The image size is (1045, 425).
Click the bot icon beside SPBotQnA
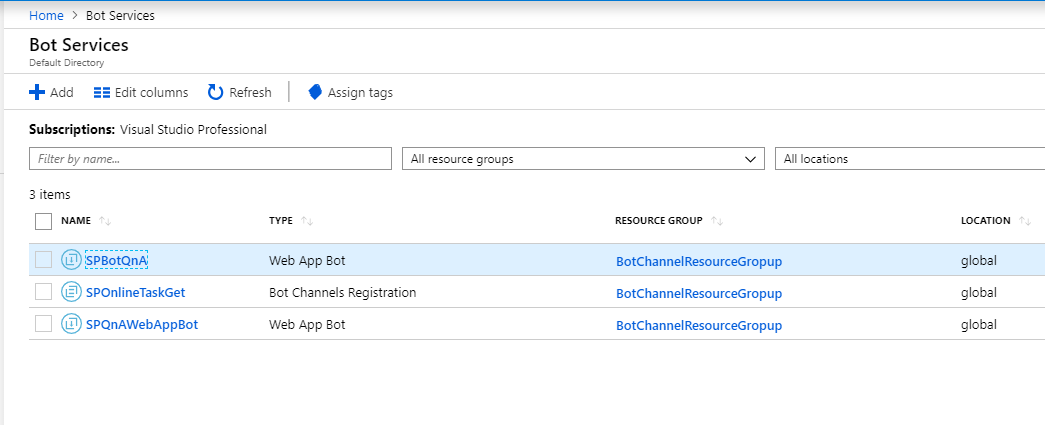tap(71, 260)
